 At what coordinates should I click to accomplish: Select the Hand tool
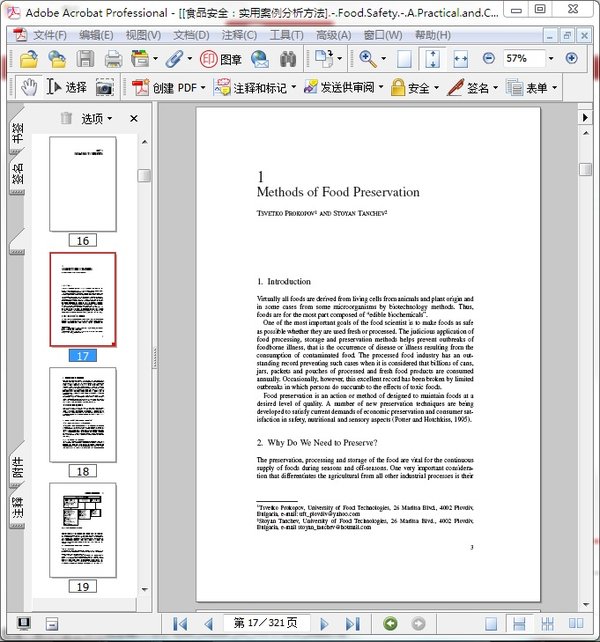[x=28, y=87]
